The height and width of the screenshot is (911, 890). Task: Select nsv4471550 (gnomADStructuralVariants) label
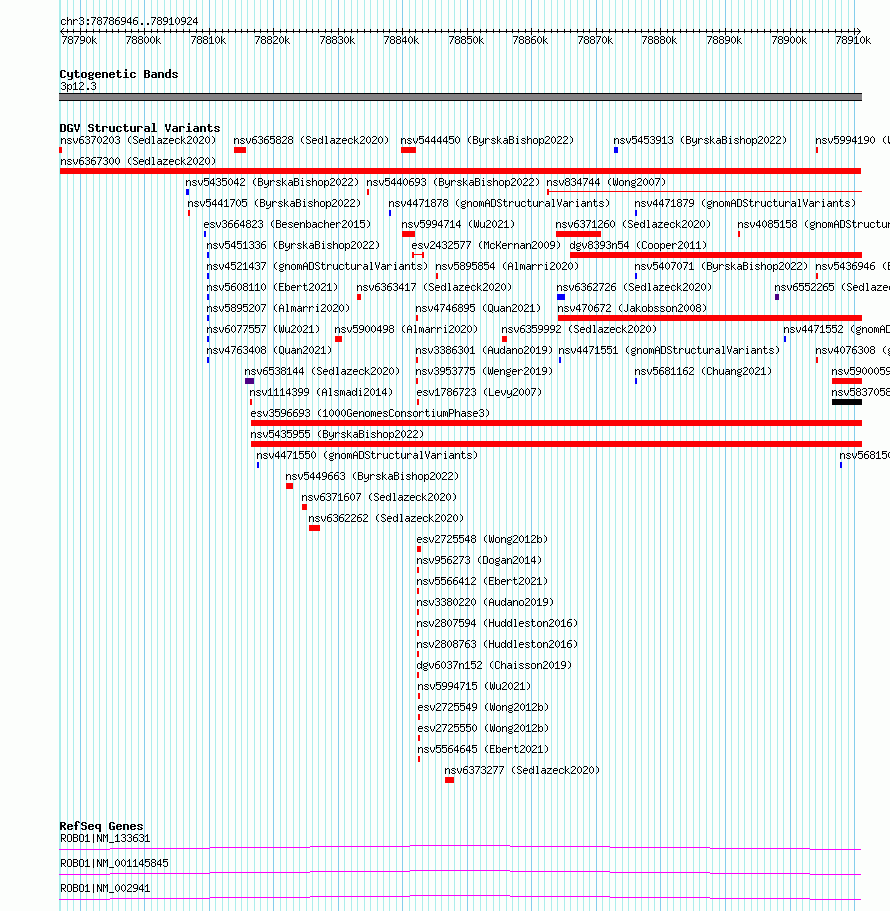point(367,455)
